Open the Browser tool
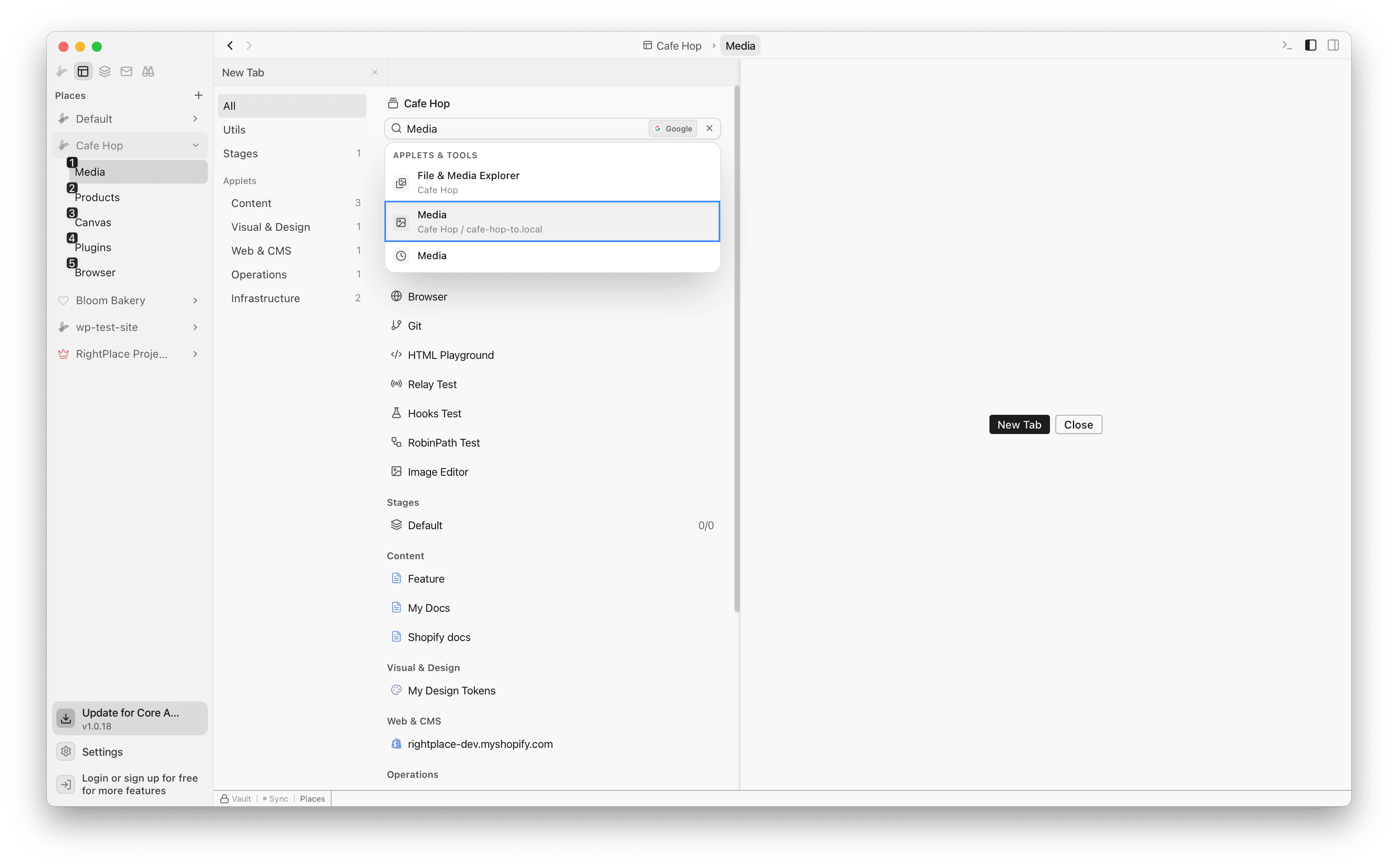This screenshot has height=868, width=1398. pyautogui.click(x=552, y=297)
